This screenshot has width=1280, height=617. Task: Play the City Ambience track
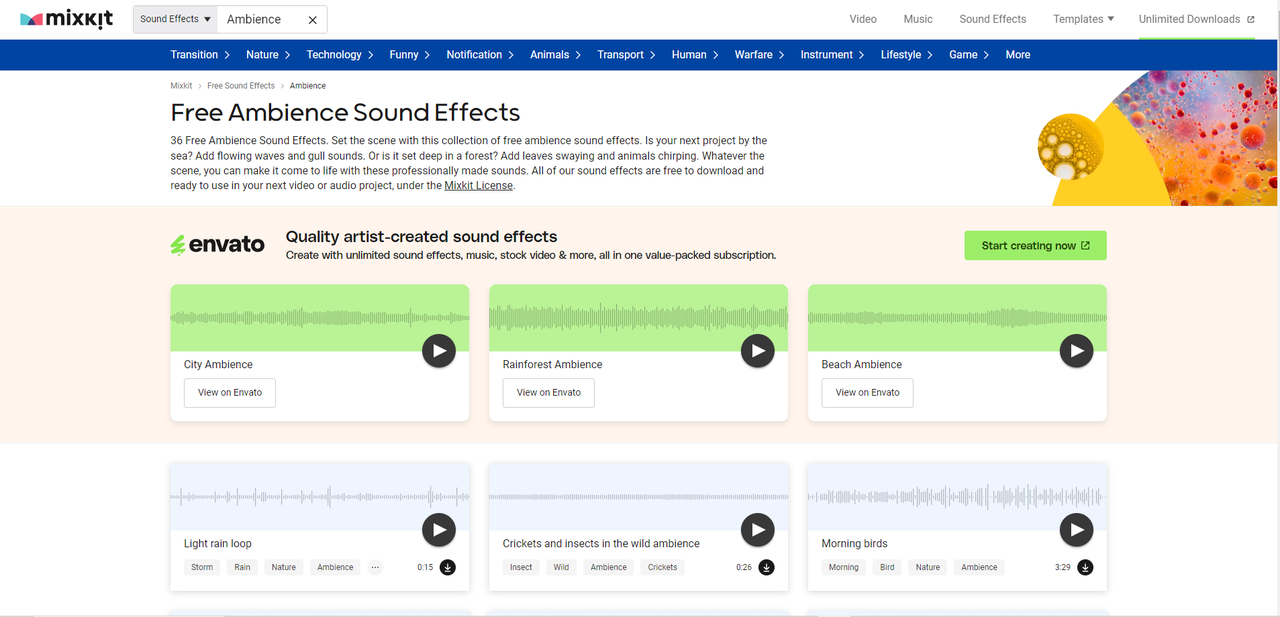point(439,351)
